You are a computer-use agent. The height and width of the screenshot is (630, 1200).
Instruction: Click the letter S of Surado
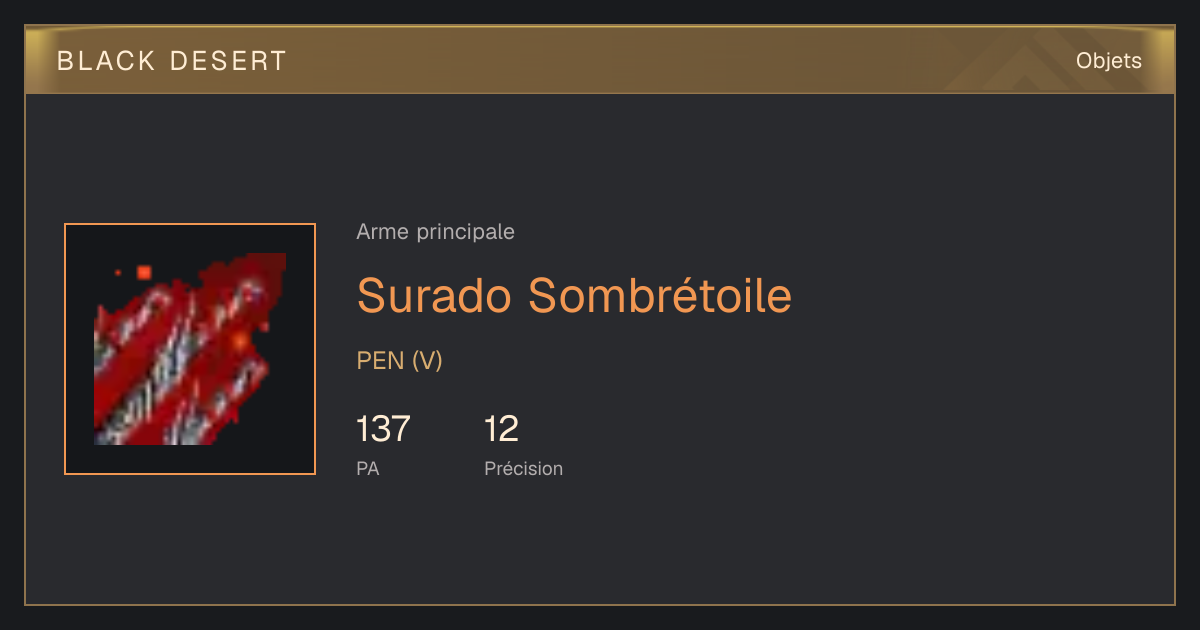point(371,295)
